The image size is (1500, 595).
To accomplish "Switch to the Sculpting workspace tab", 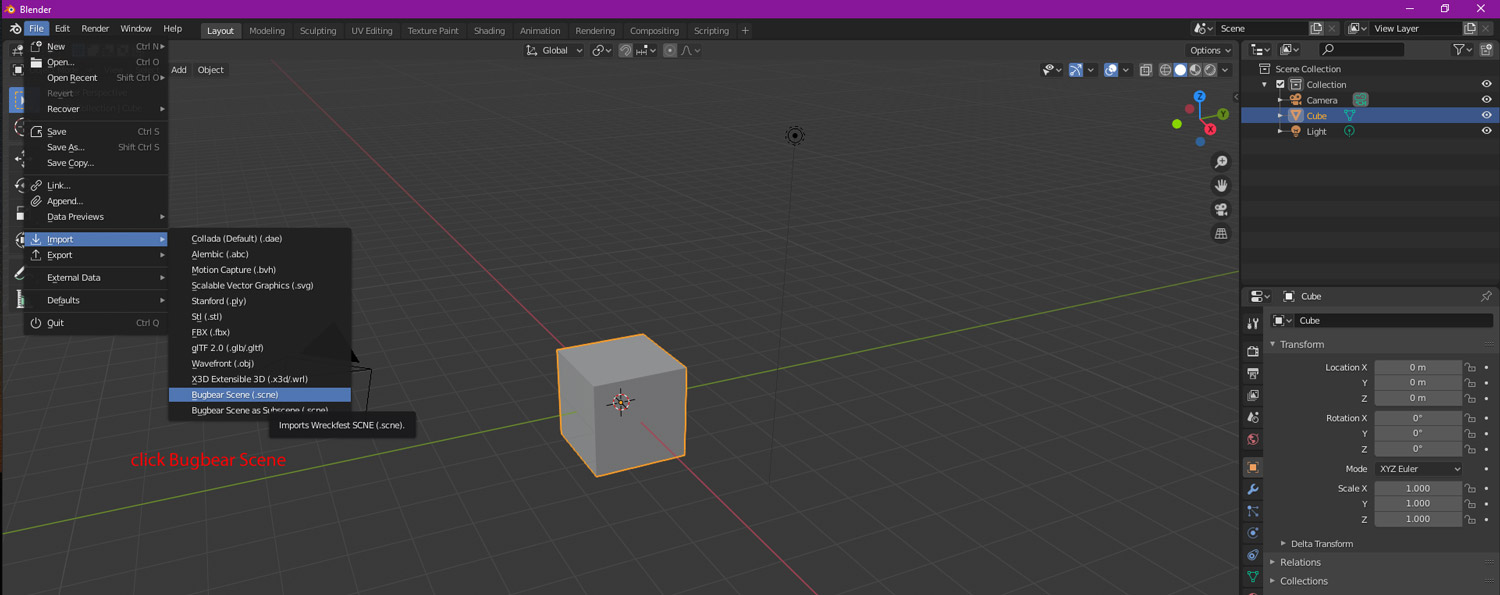I will 318,30.
